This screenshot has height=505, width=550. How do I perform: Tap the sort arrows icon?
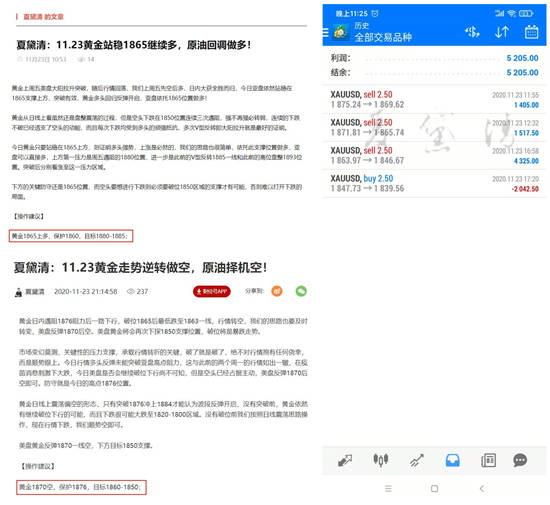click(x=502, y=32)
